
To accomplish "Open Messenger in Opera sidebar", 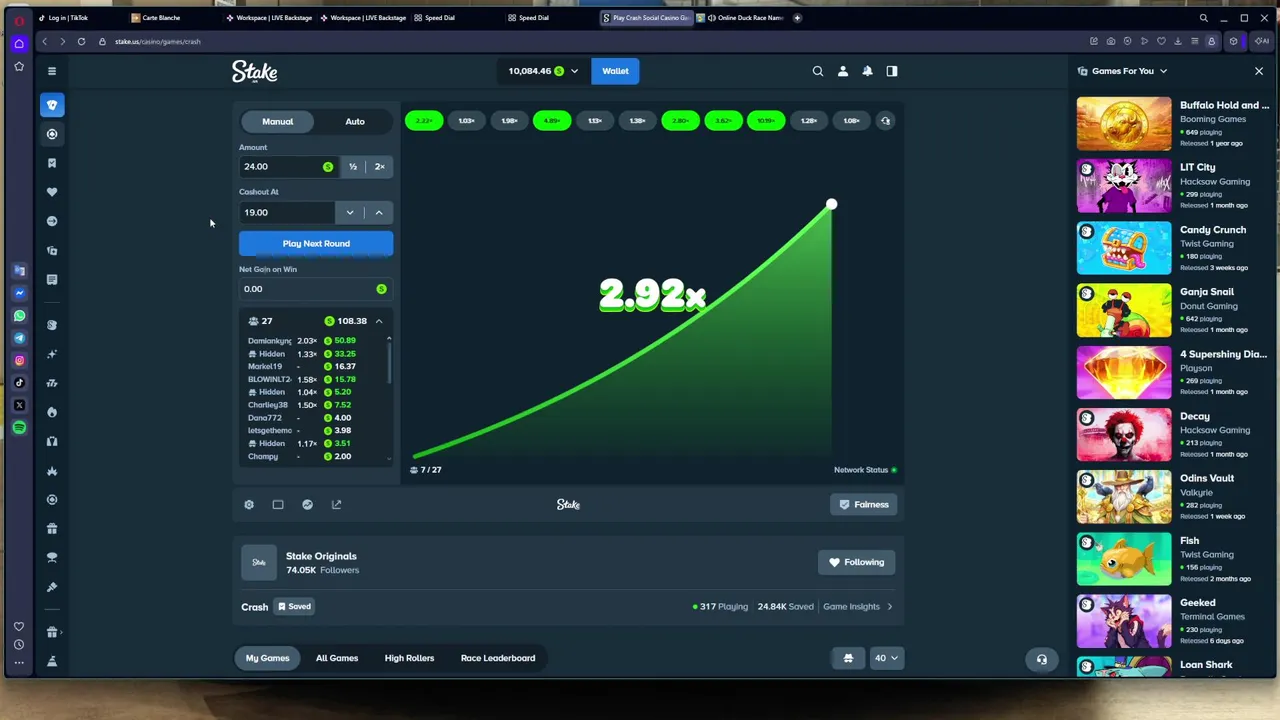I will click(x=19, y=293).
